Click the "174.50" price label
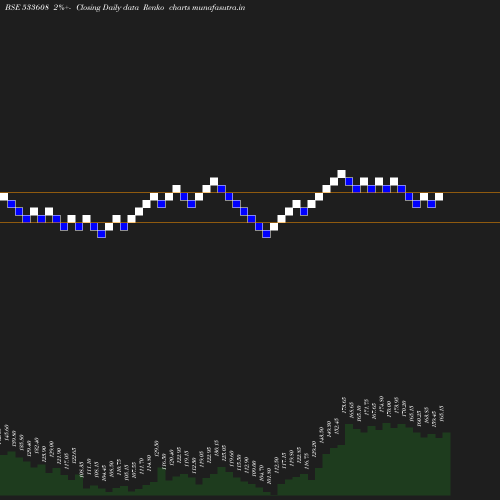The height and width of the screenshot is (500, 500). [382, 404]
